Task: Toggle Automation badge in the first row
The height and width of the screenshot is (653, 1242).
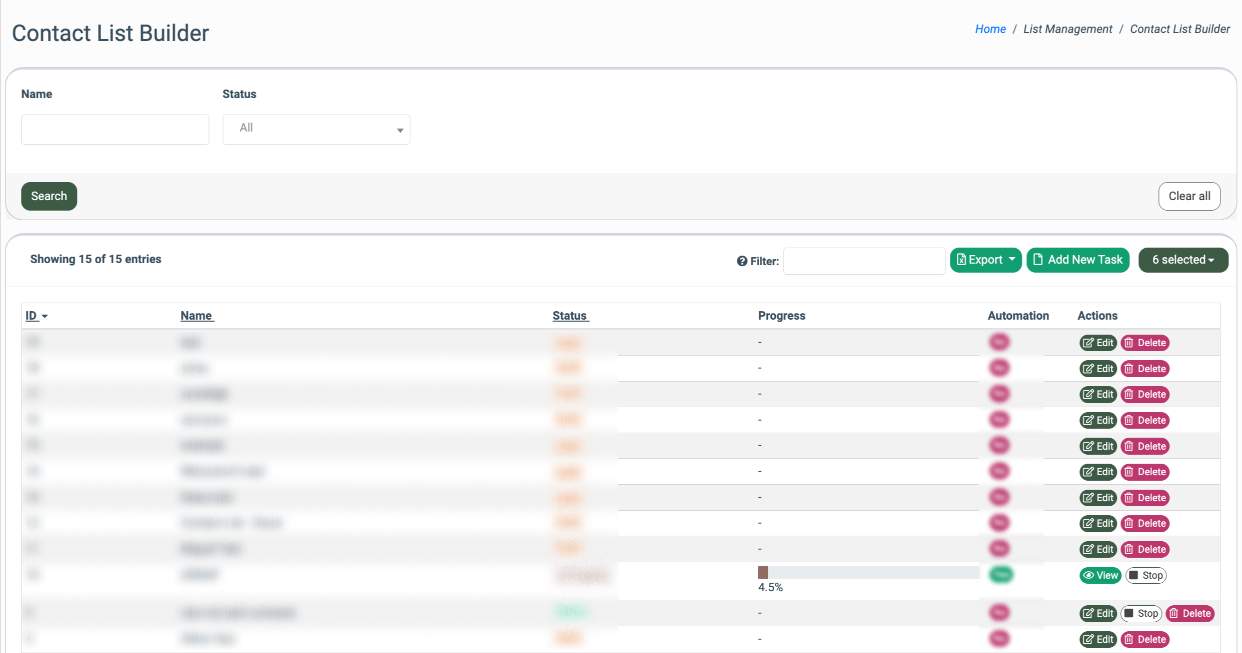Action: (999, 342)
